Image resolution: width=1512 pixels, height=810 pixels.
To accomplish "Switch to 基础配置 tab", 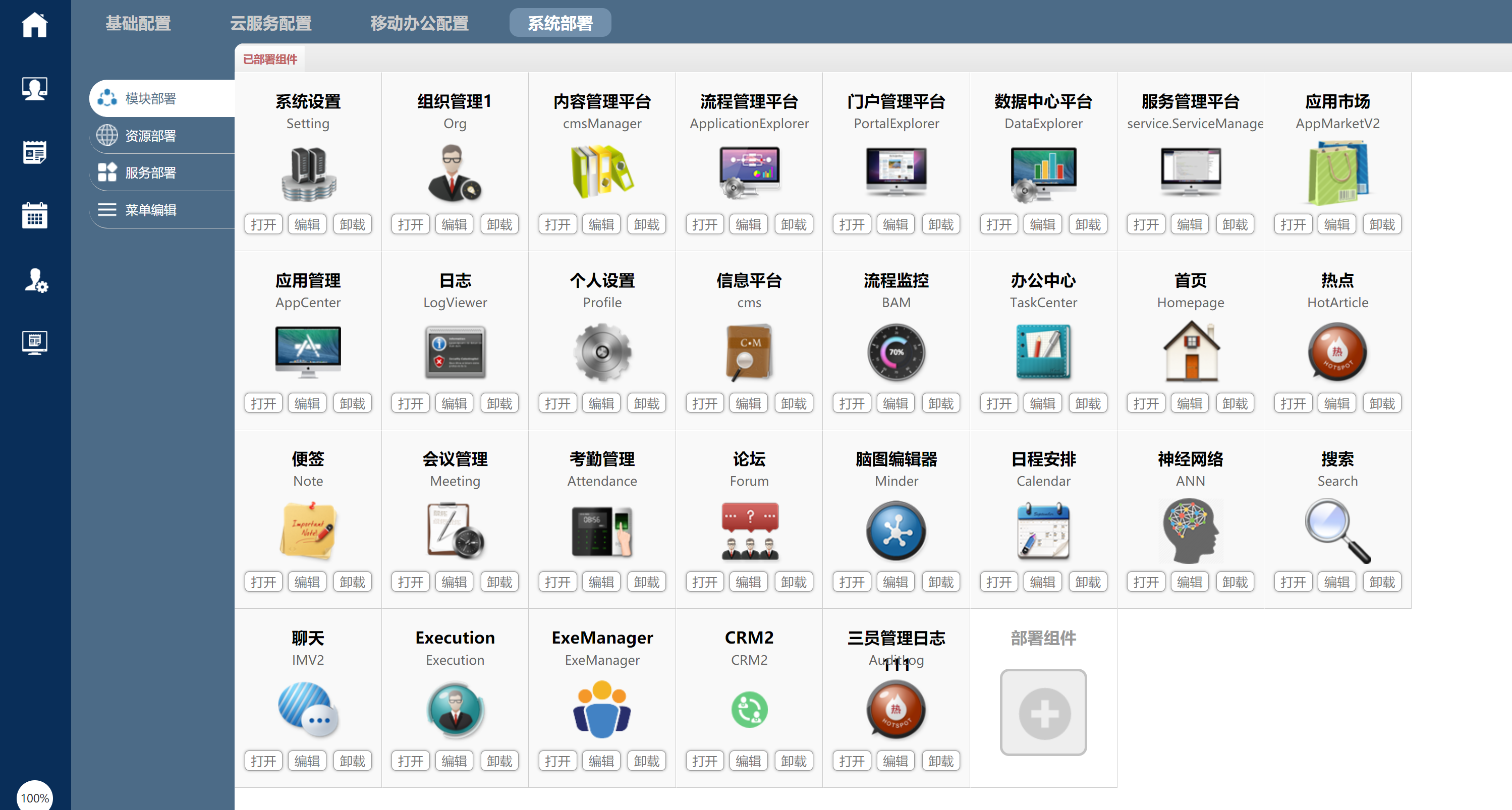I will click(x=138, y=24).
